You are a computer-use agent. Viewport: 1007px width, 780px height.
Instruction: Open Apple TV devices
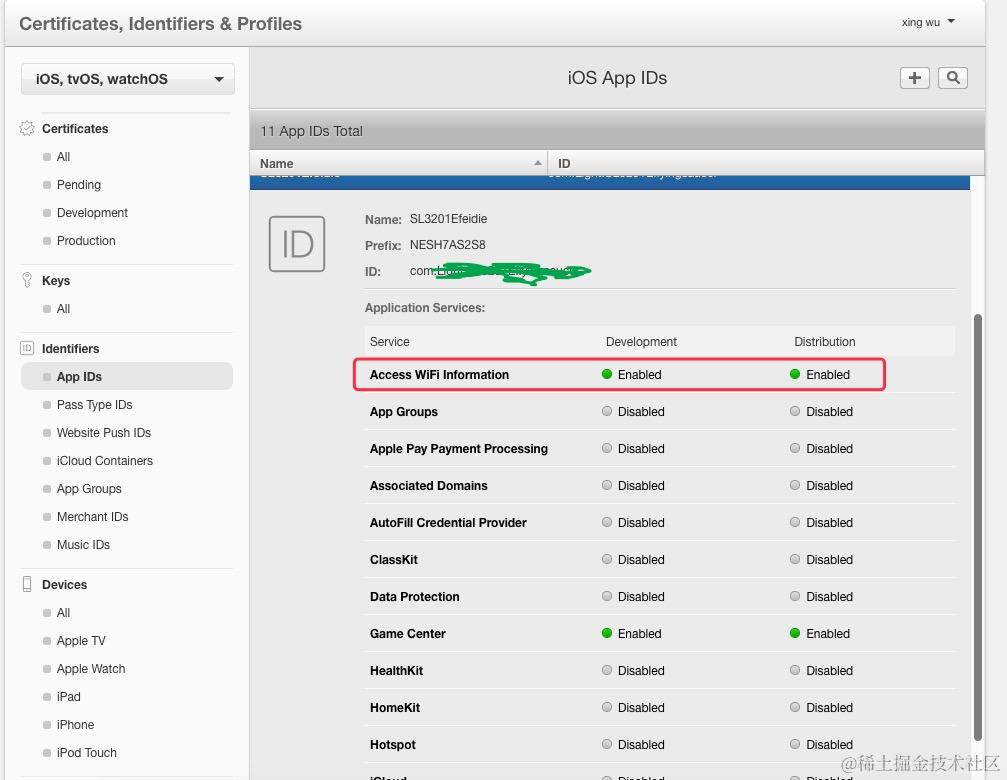click(x=81, y=641)
